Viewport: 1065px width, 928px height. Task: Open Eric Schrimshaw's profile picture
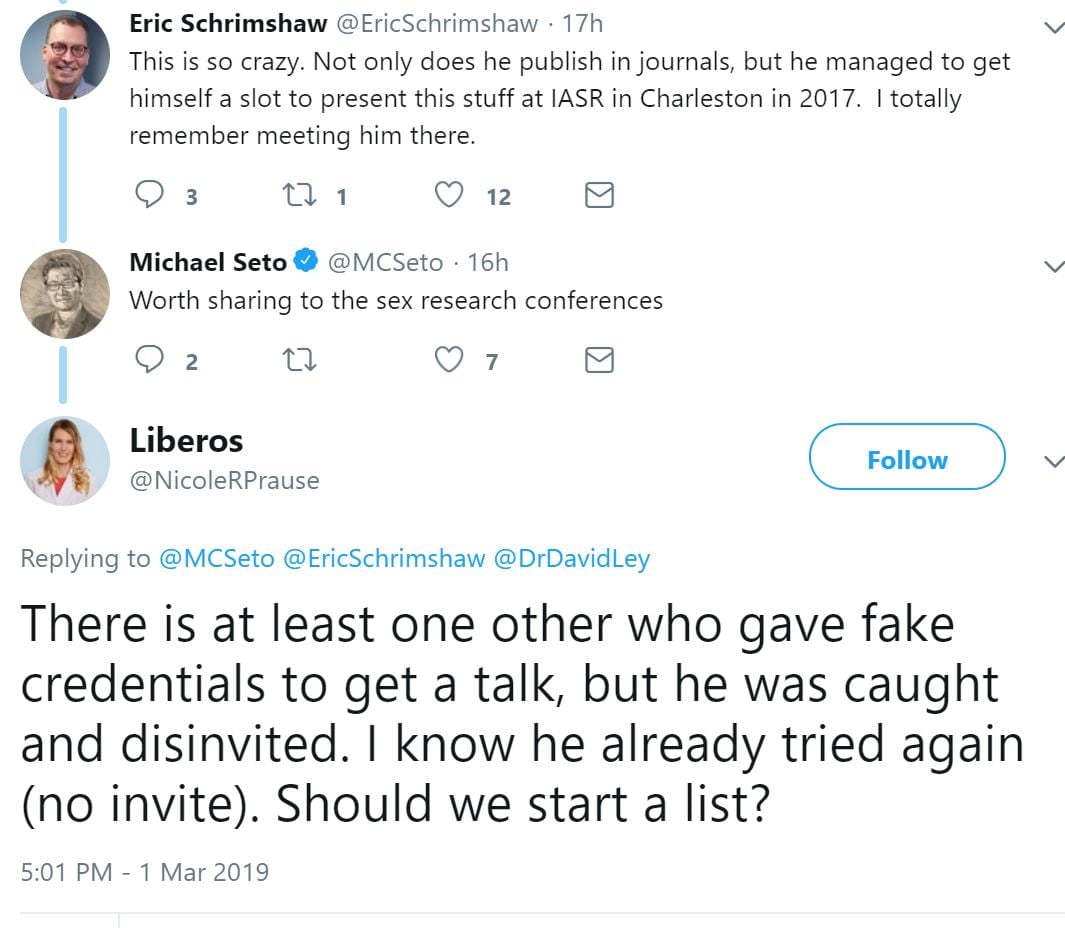[x=65, y=54]
